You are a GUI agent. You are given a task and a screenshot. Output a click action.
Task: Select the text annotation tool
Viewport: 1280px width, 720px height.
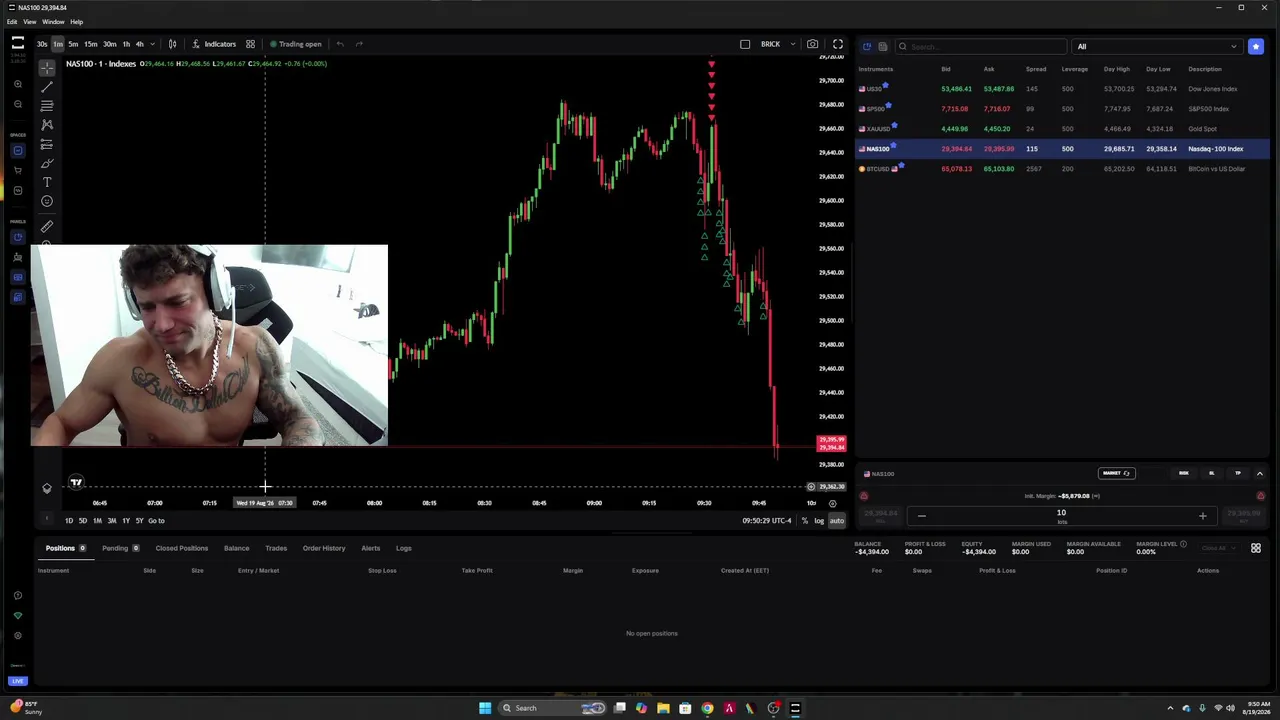tap(47, 182)
